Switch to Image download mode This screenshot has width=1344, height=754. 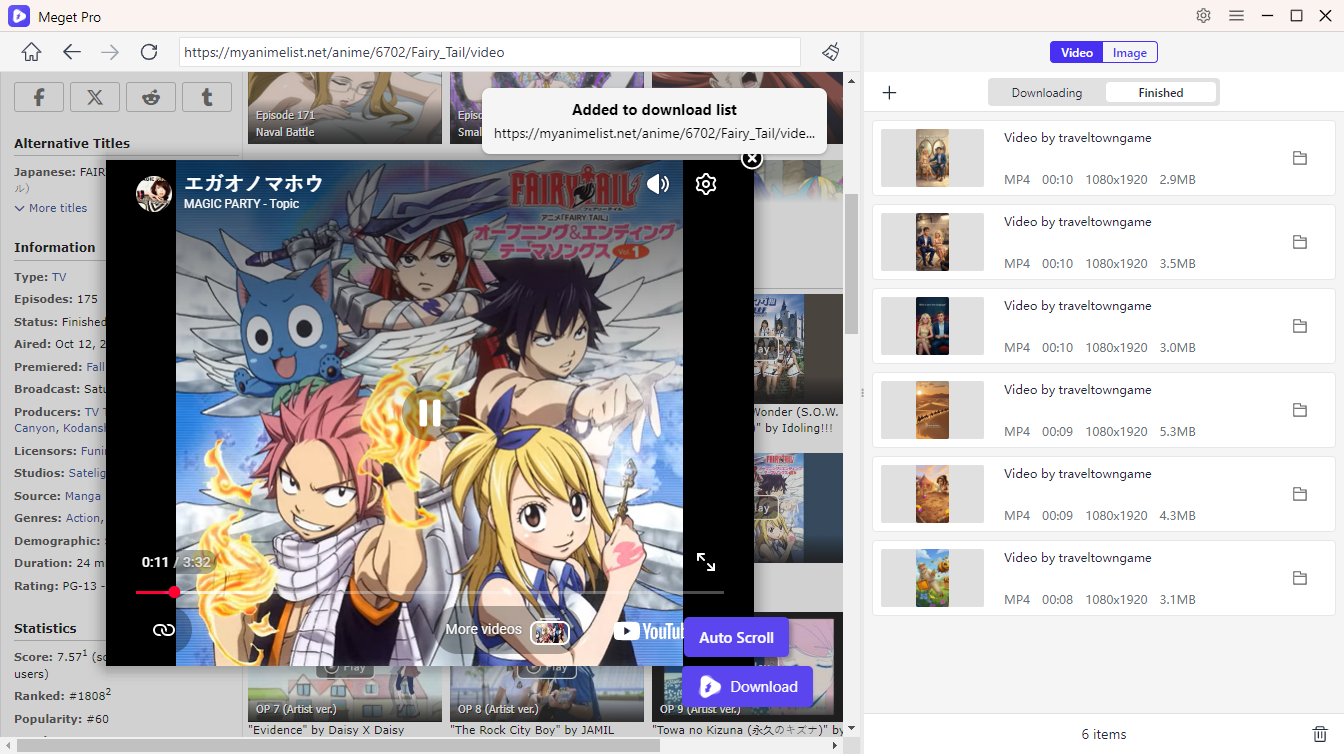click(x=1129, y=51)
